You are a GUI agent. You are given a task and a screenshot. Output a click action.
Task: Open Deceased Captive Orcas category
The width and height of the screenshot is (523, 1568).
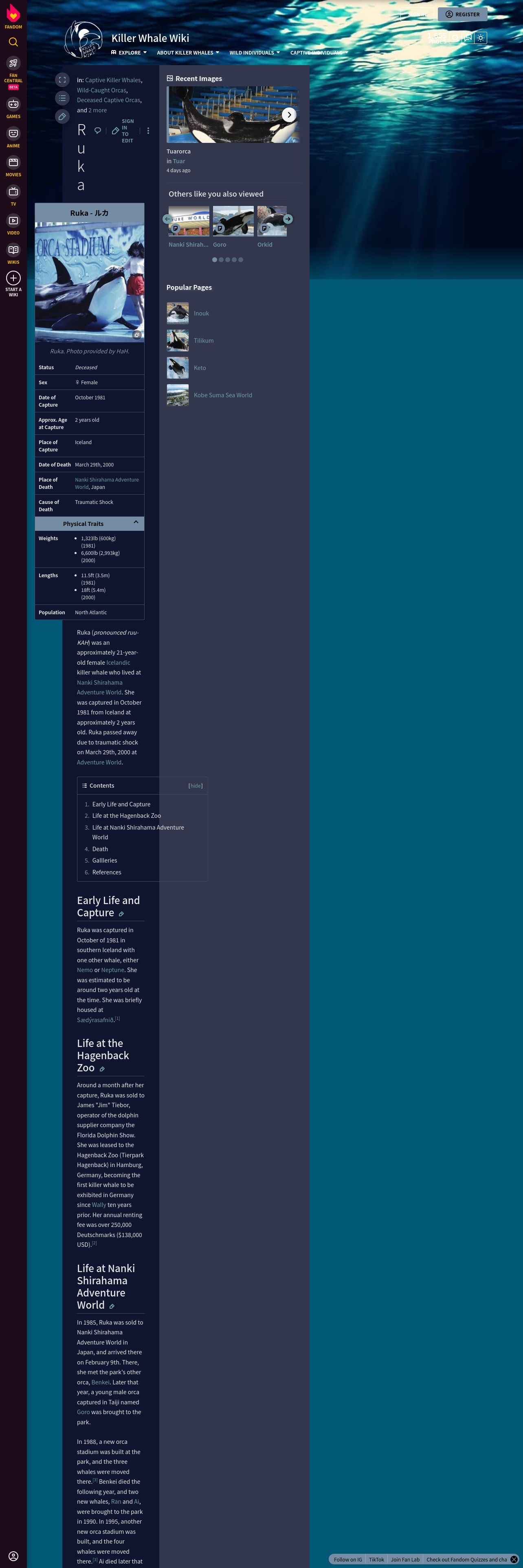pyautogui.click(x=108, y=100)
